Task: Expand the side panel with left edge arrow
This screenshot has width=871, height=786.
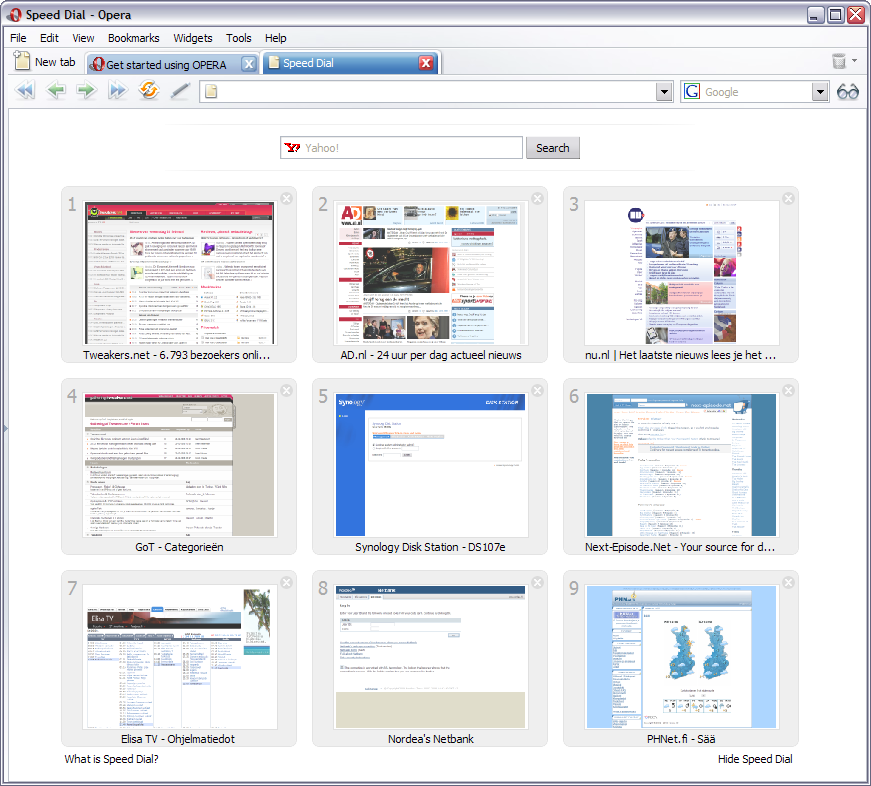Action: (x=5, y=428)
